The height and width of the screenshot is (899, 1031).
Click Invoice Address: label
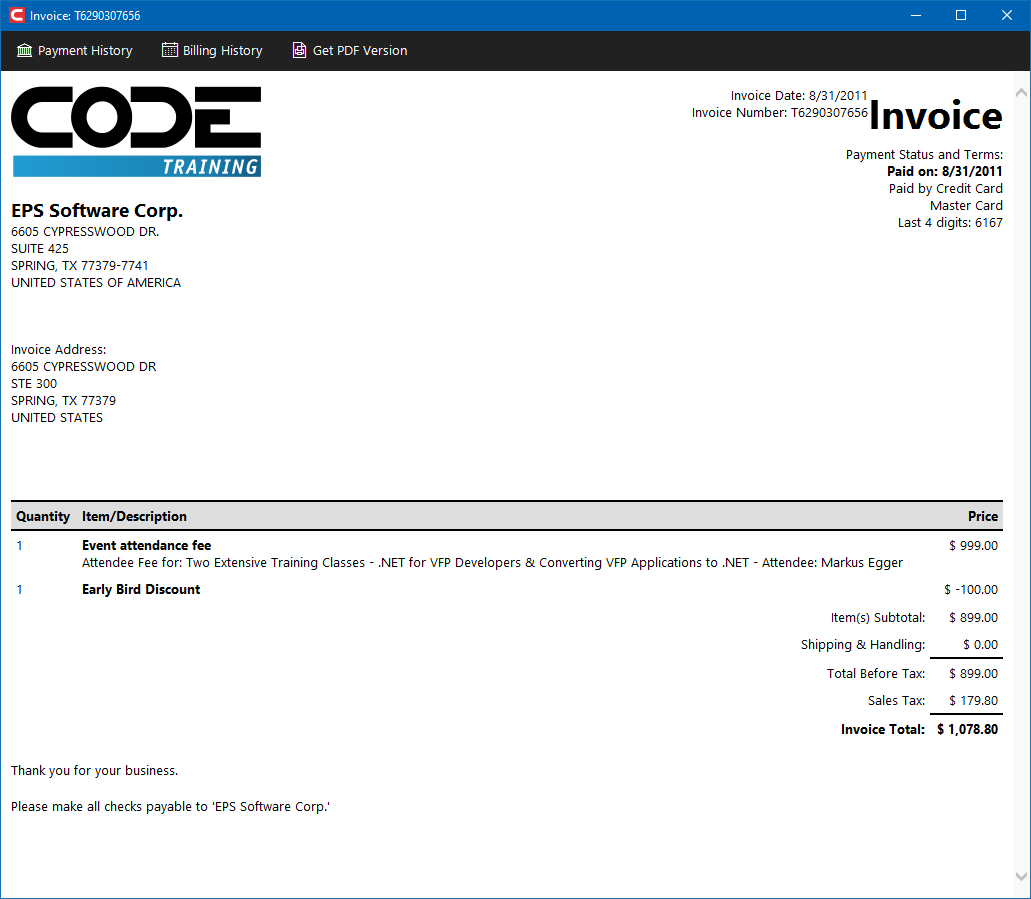click(x=59, y=350)
